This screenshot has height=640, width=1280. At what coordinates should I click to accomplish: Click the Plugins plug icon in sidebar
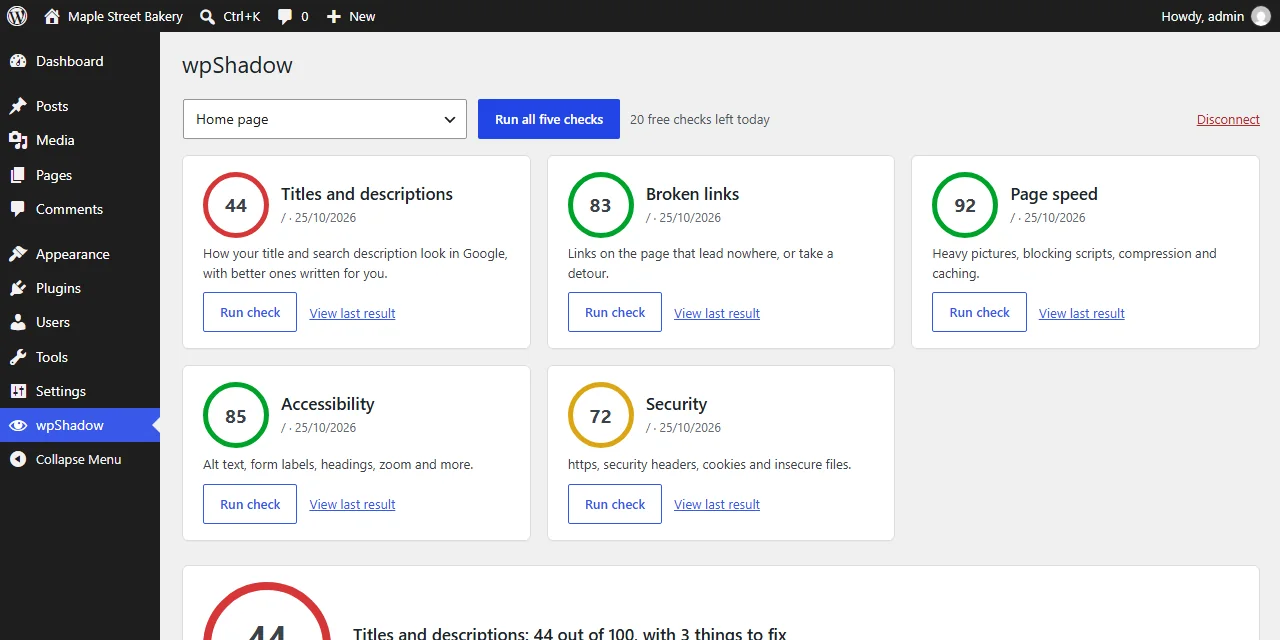[18, 288]
